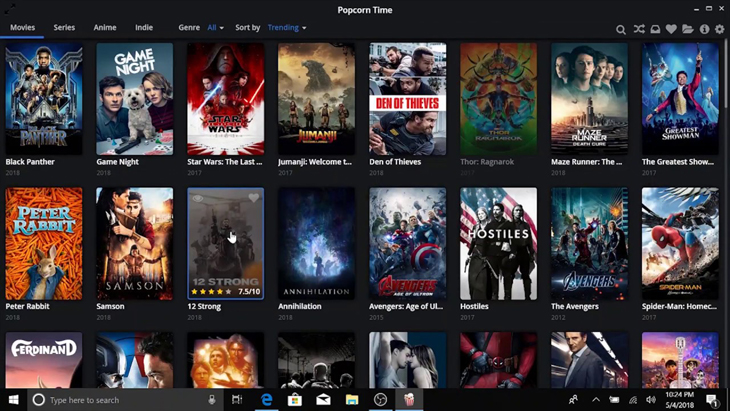
Task: Mark 12 Strong as watched eye icon
Action: [x=197, y=198]
